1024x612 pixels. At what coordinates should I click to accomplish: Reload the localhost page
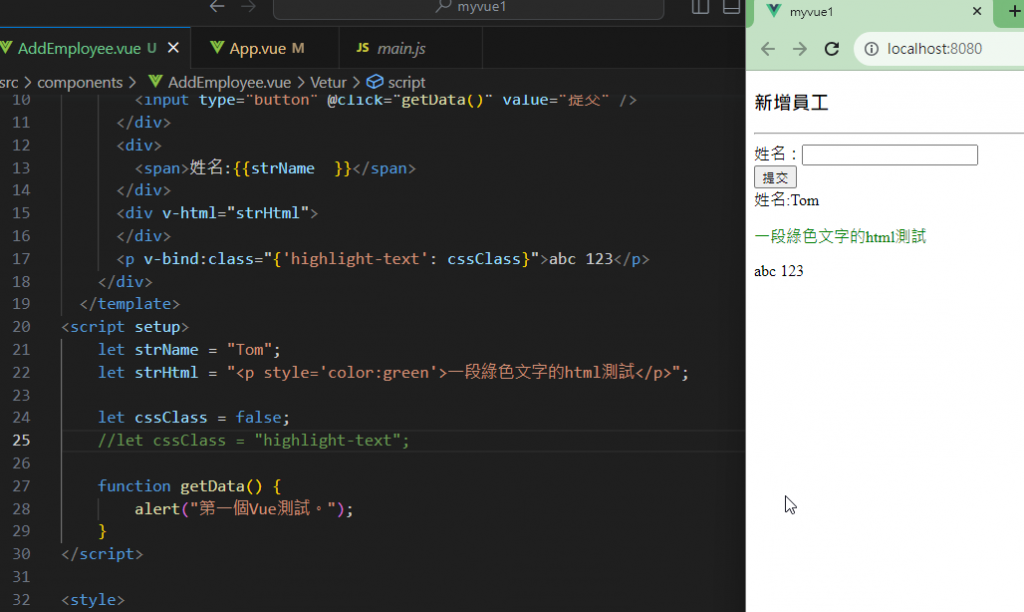click(x=831, y=49)
